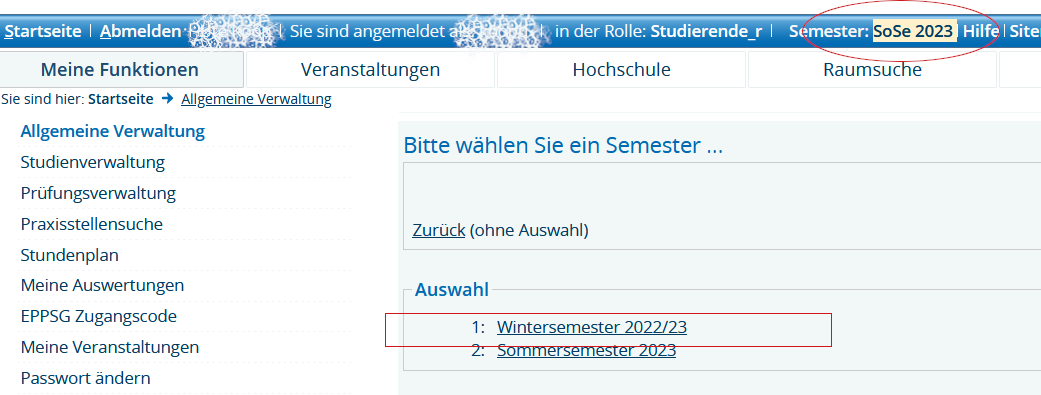Open the Startseite link in the top bar
Screen dimensions: 1041x395
pos(43,31)
